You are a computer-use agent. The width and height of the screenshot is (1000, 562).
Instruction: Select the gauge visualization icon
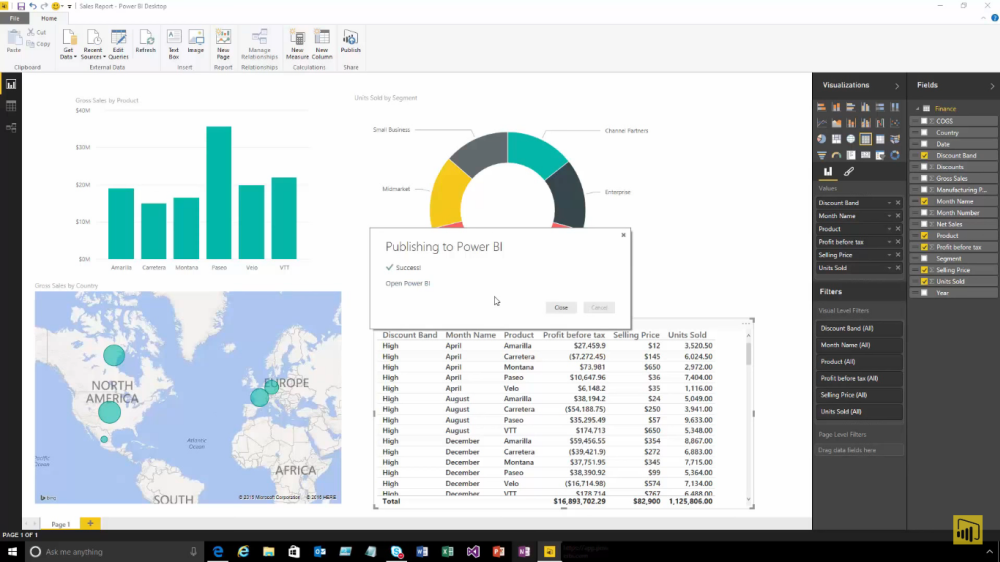(x=836, y=155)
